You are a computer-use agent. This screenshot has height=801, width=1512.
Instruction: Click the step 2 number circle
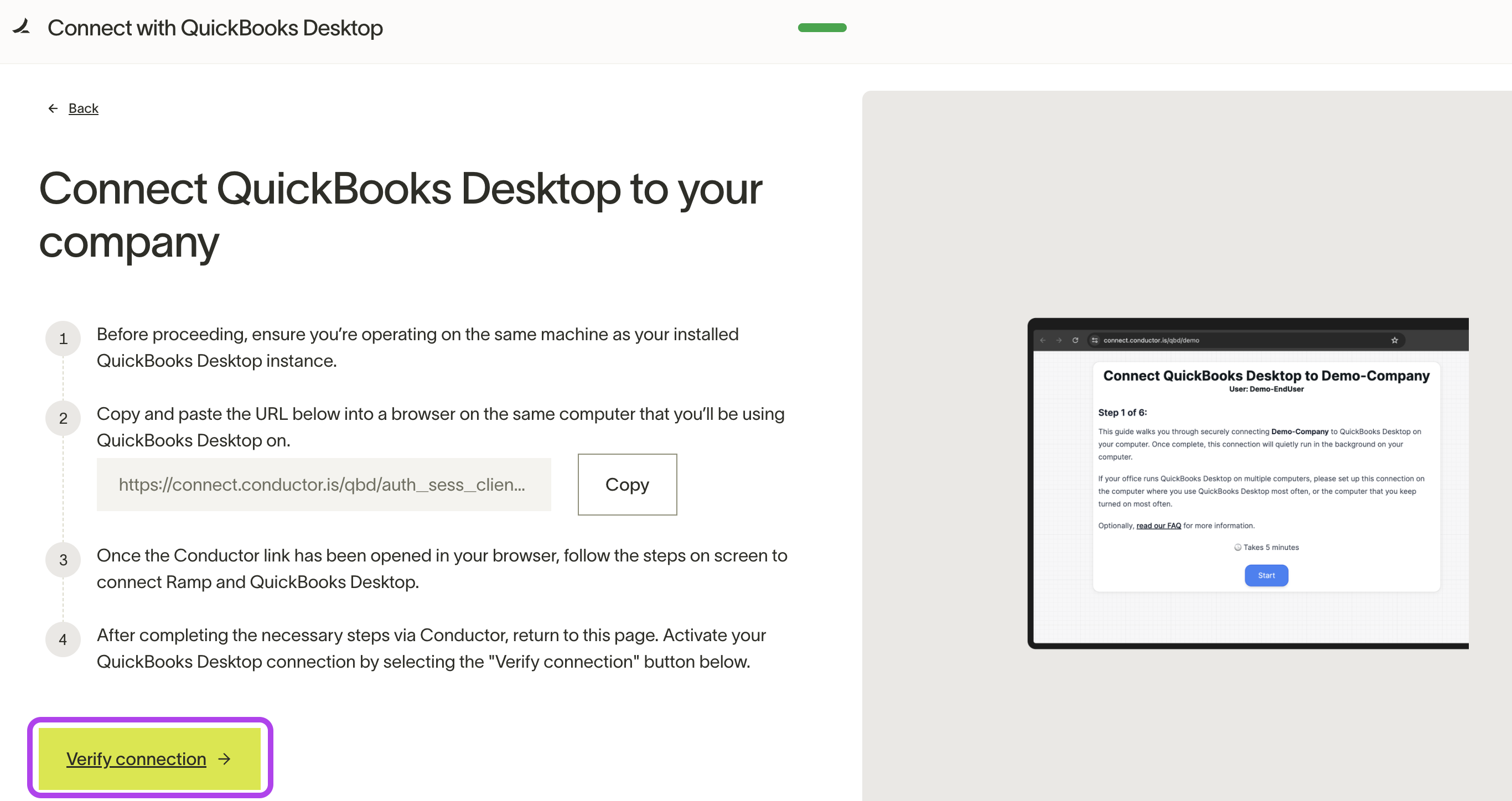tap(64, 418)
